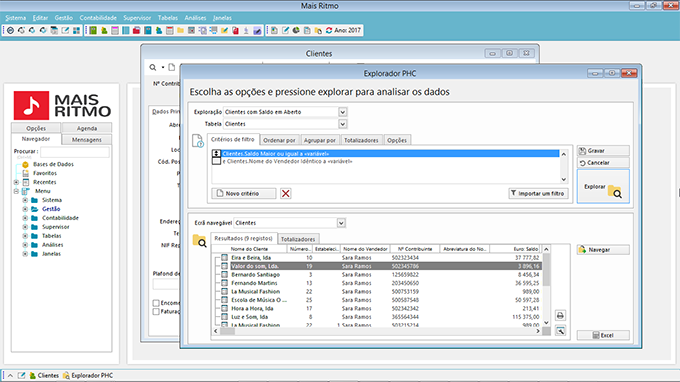The height and width of the screenshot is (382, 680).
Task: Click the red briefcase toolbar icon
Action: 137,30
